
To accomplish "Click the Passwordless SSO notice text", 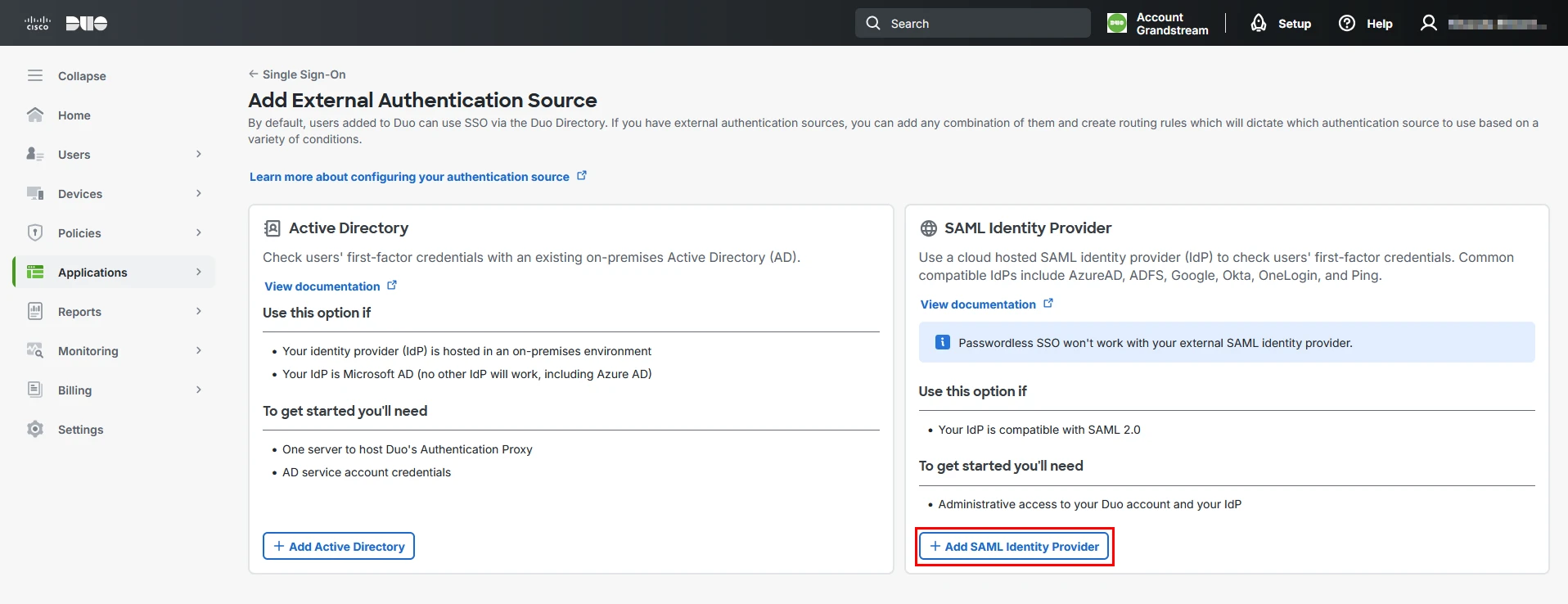I will [1156, 343].
